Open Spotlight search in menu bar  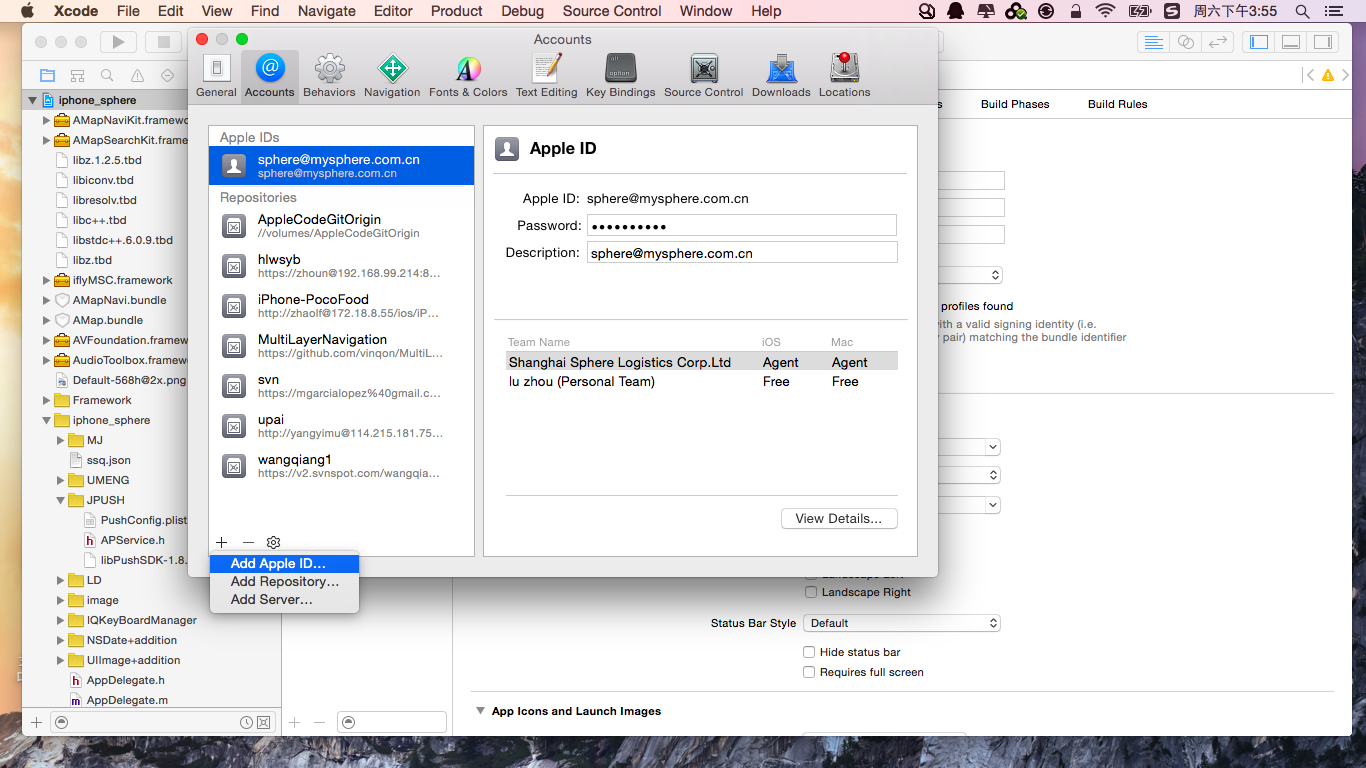(x=1302, y=11)
